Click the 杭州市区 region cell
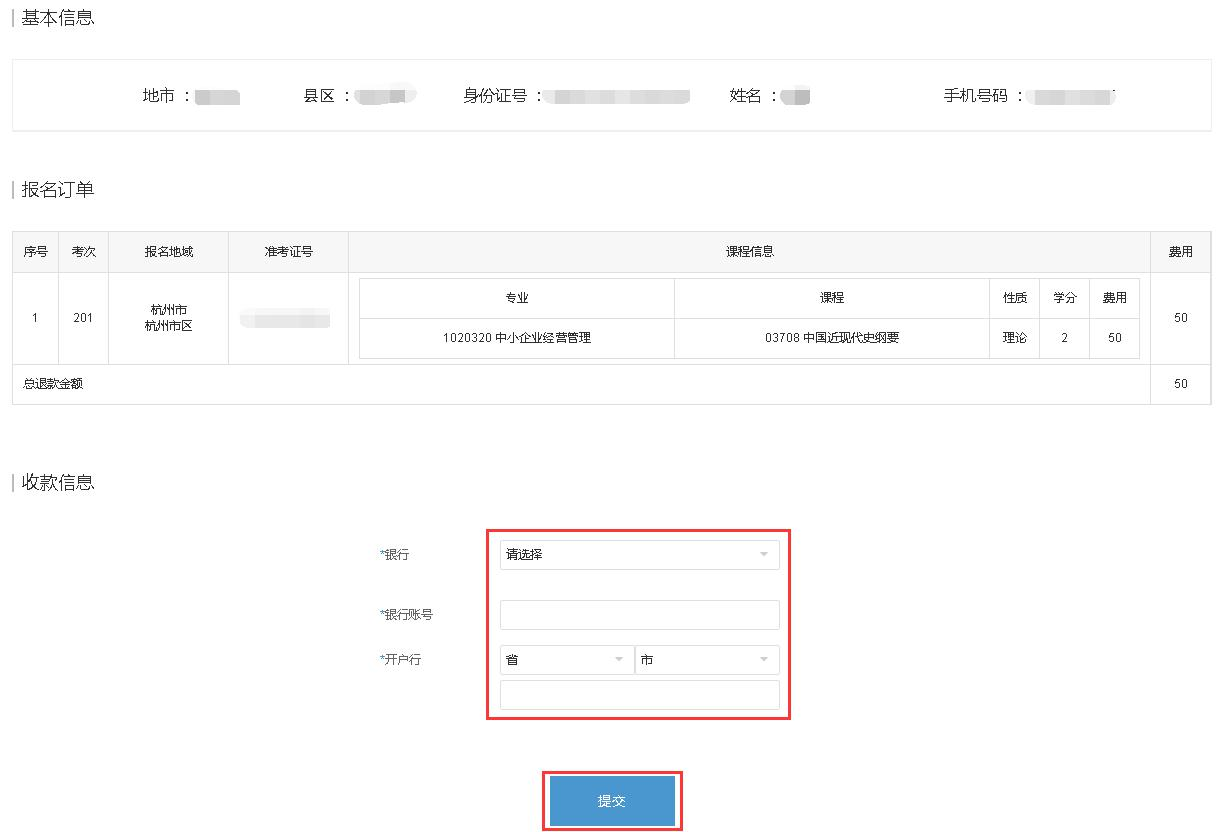The width and height of the screenshot is (1225, 832). point(168,326)
